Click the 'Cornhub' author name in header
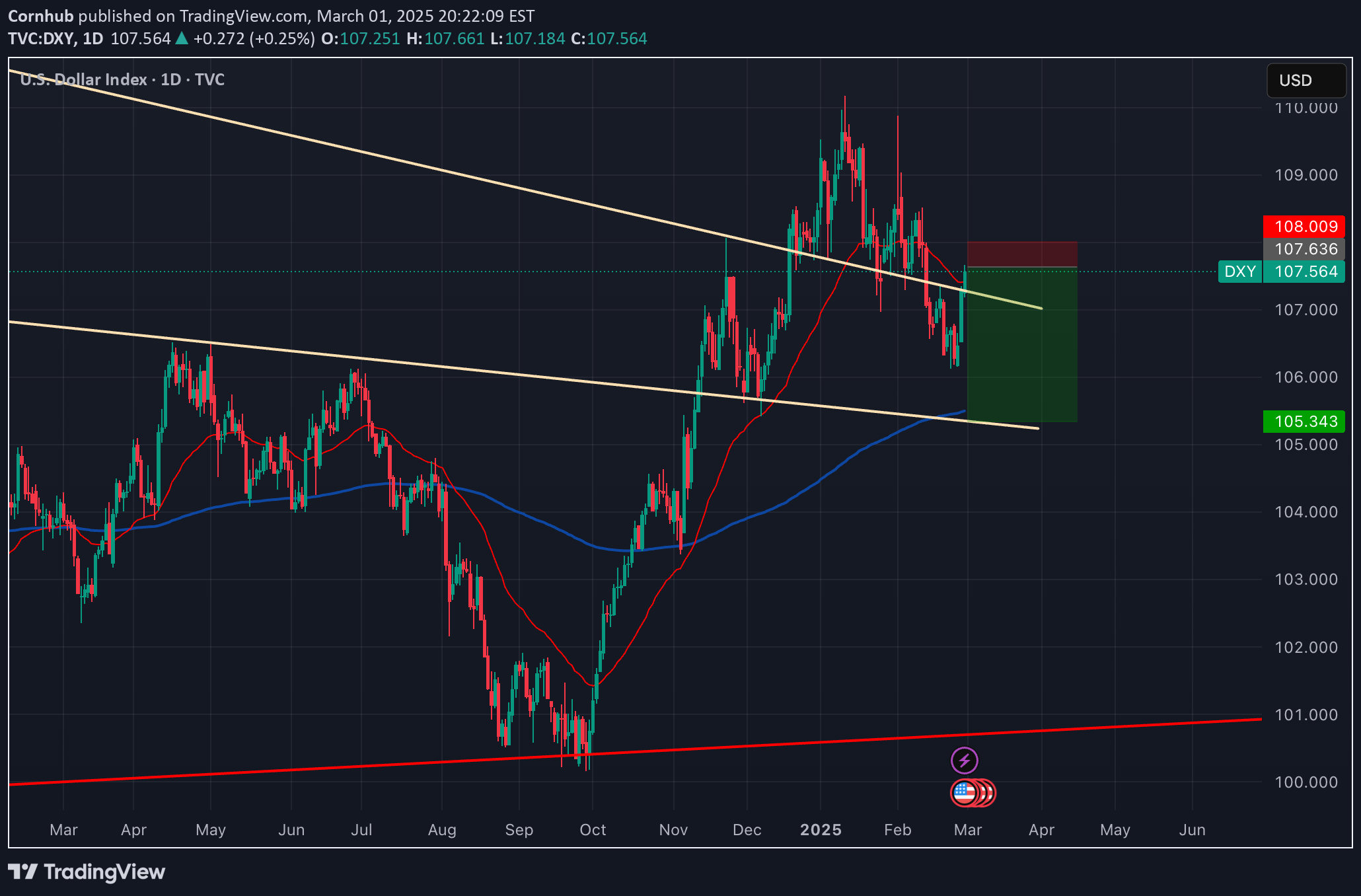Screen dimensions: 1361x896 pos(41,16)
